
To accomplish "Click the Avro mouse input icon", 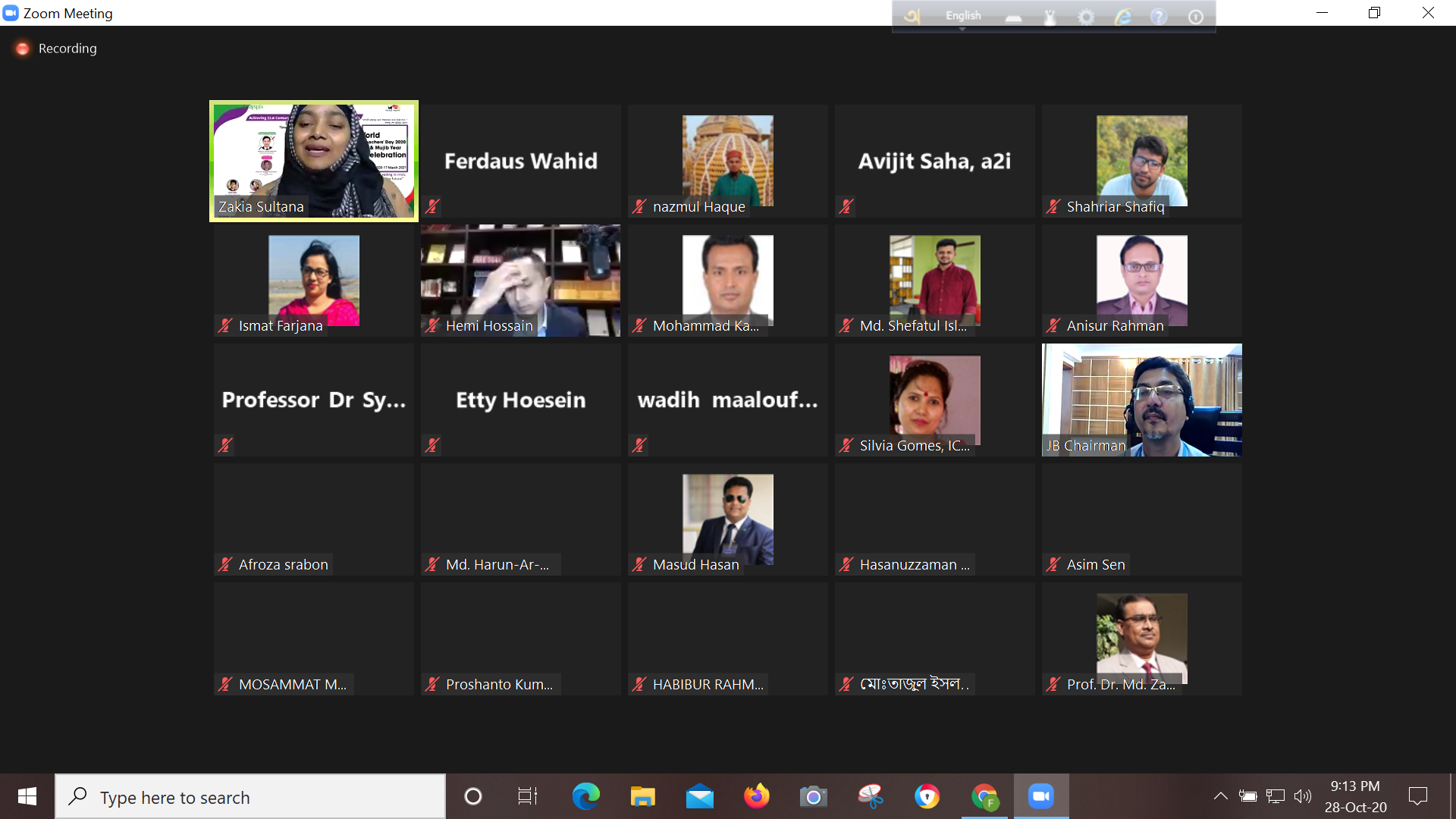I will [1050, 17].
